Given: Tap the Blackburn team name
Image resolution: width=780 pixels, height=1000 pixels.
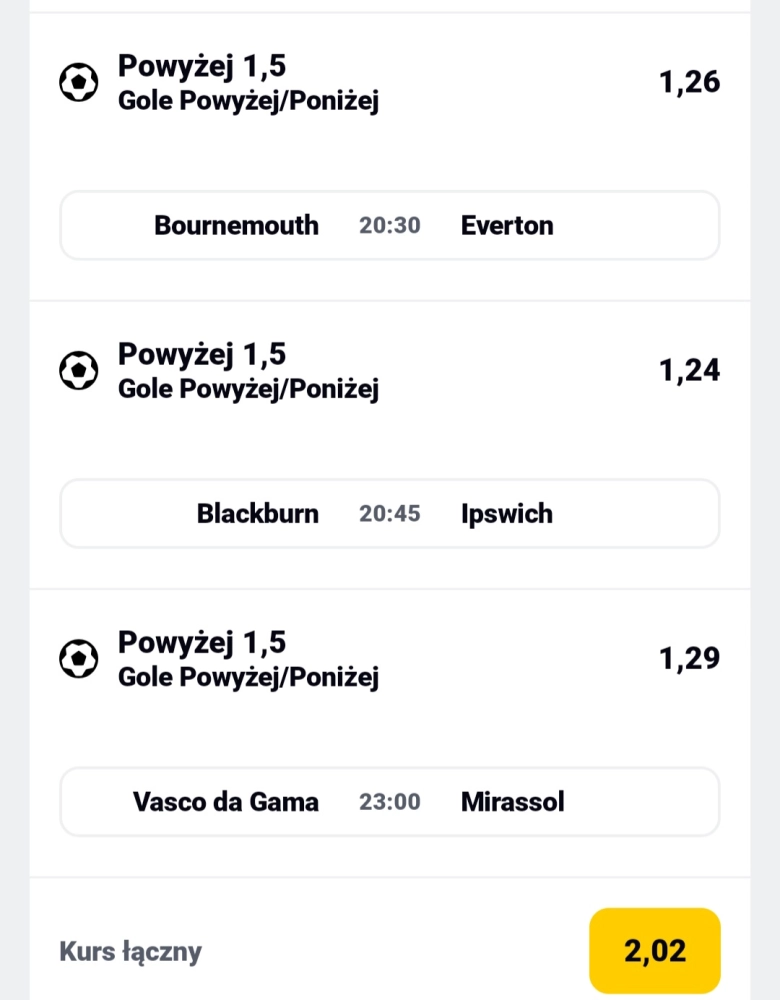Looking at the screenshot, I should tap(257, 514).
